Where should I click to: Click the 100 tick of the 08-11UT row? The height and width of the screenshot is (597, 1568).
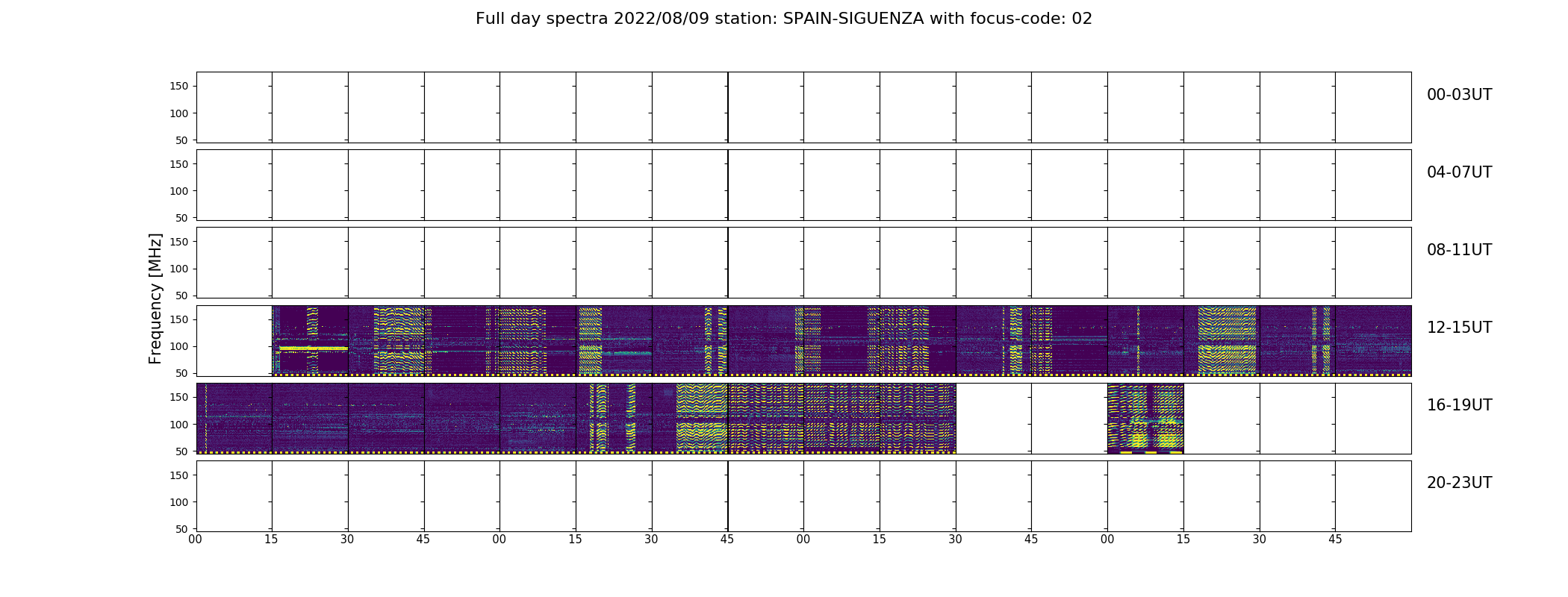tap(179, 269)
